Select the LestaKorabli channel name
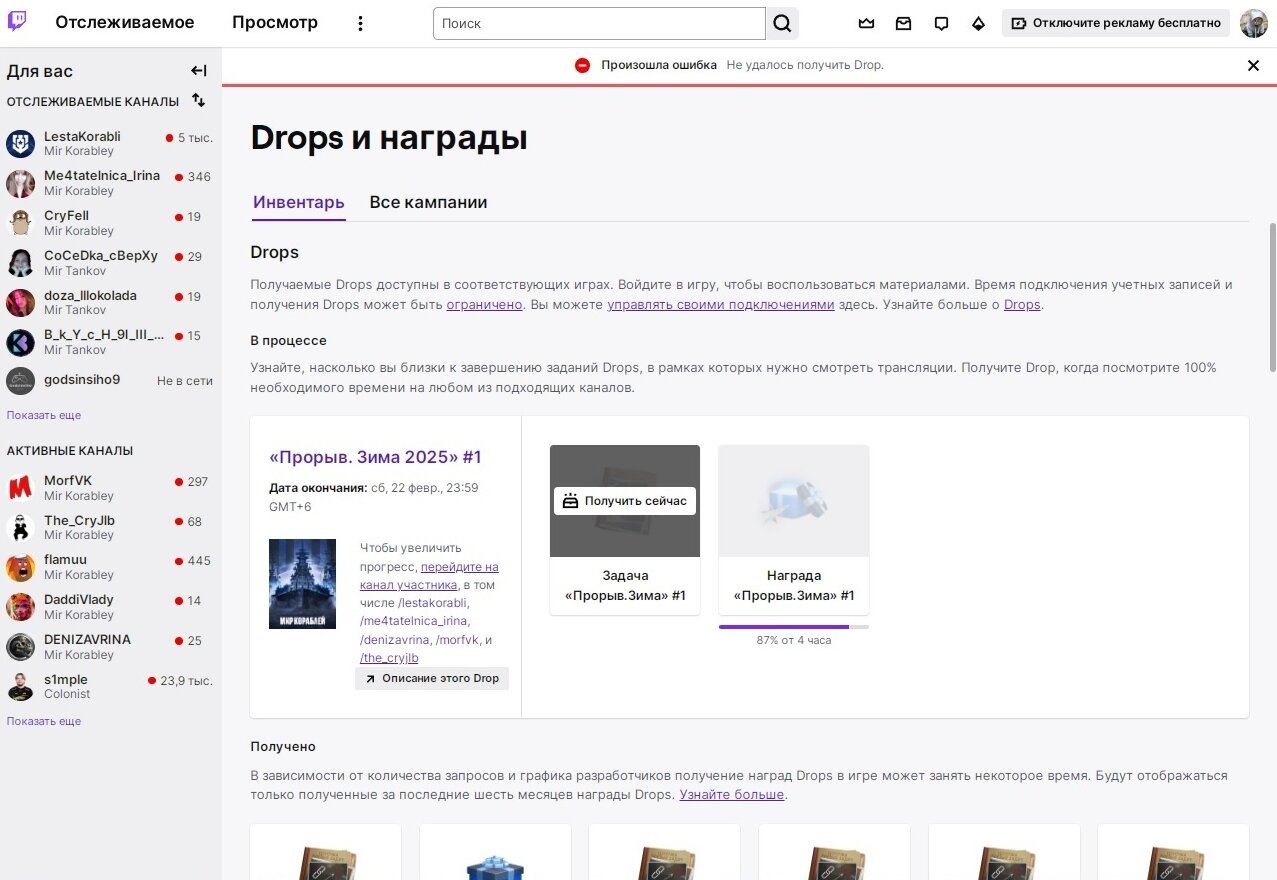1277x880 pixels. coord(82,136)
